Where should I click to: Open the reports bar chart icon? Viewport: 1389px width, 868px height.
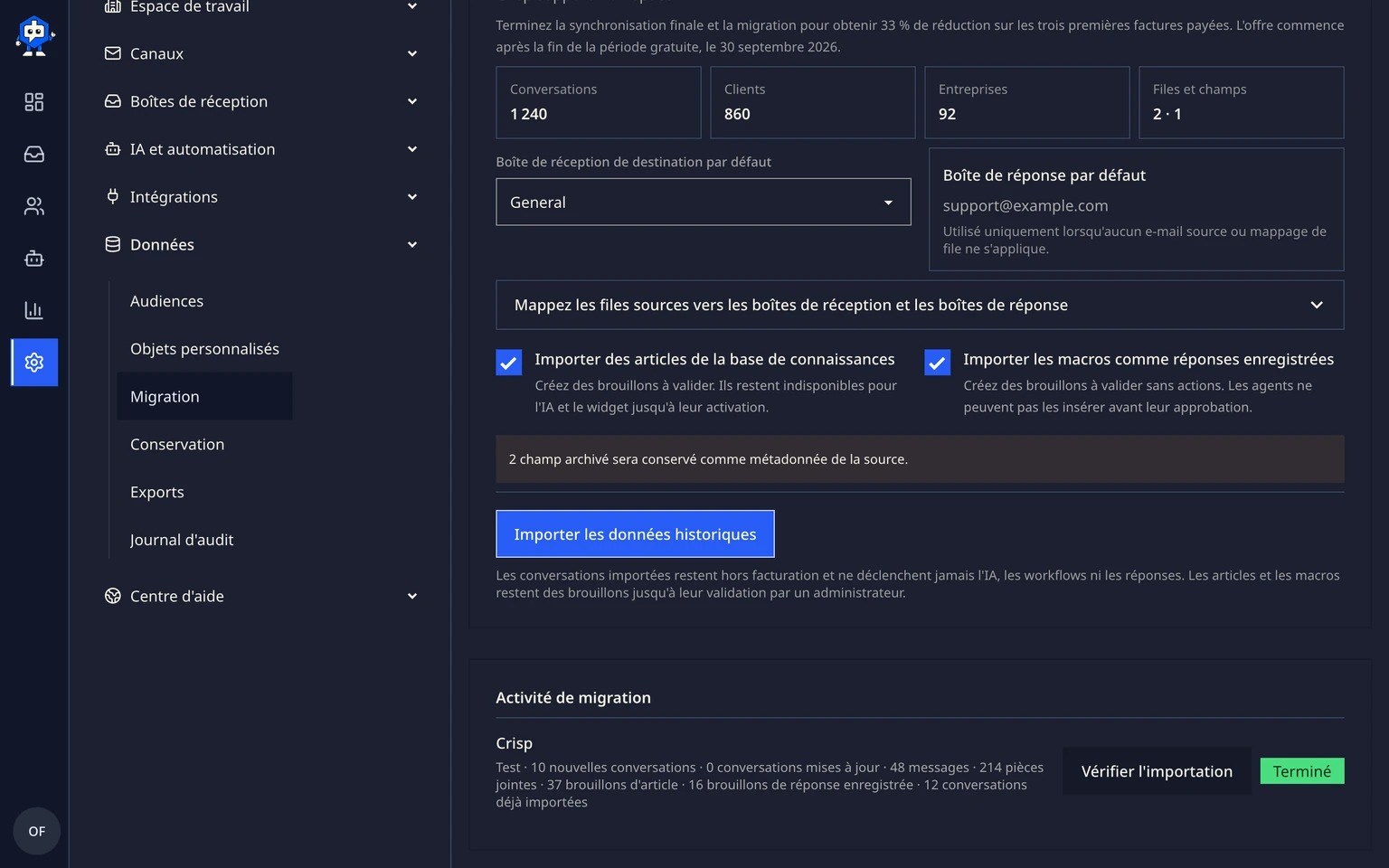click(34, 310)
